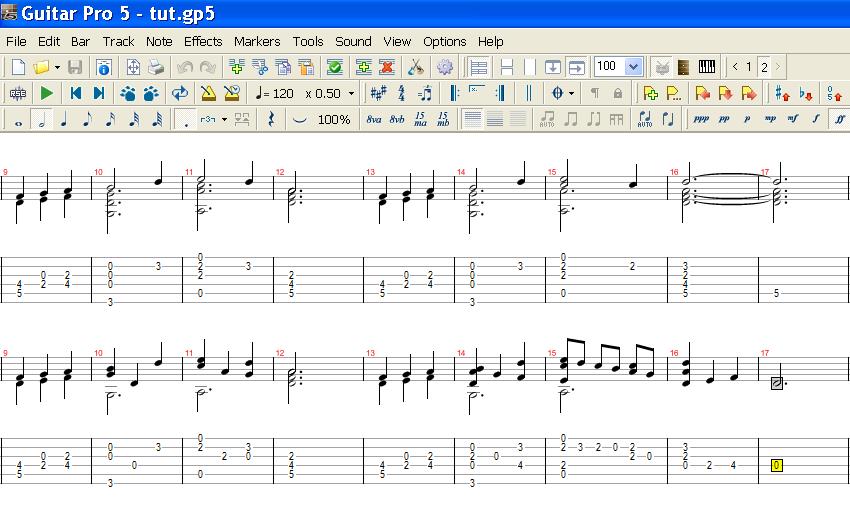
Task: Go to previous marker flag icon
Action: pos(703,93)
